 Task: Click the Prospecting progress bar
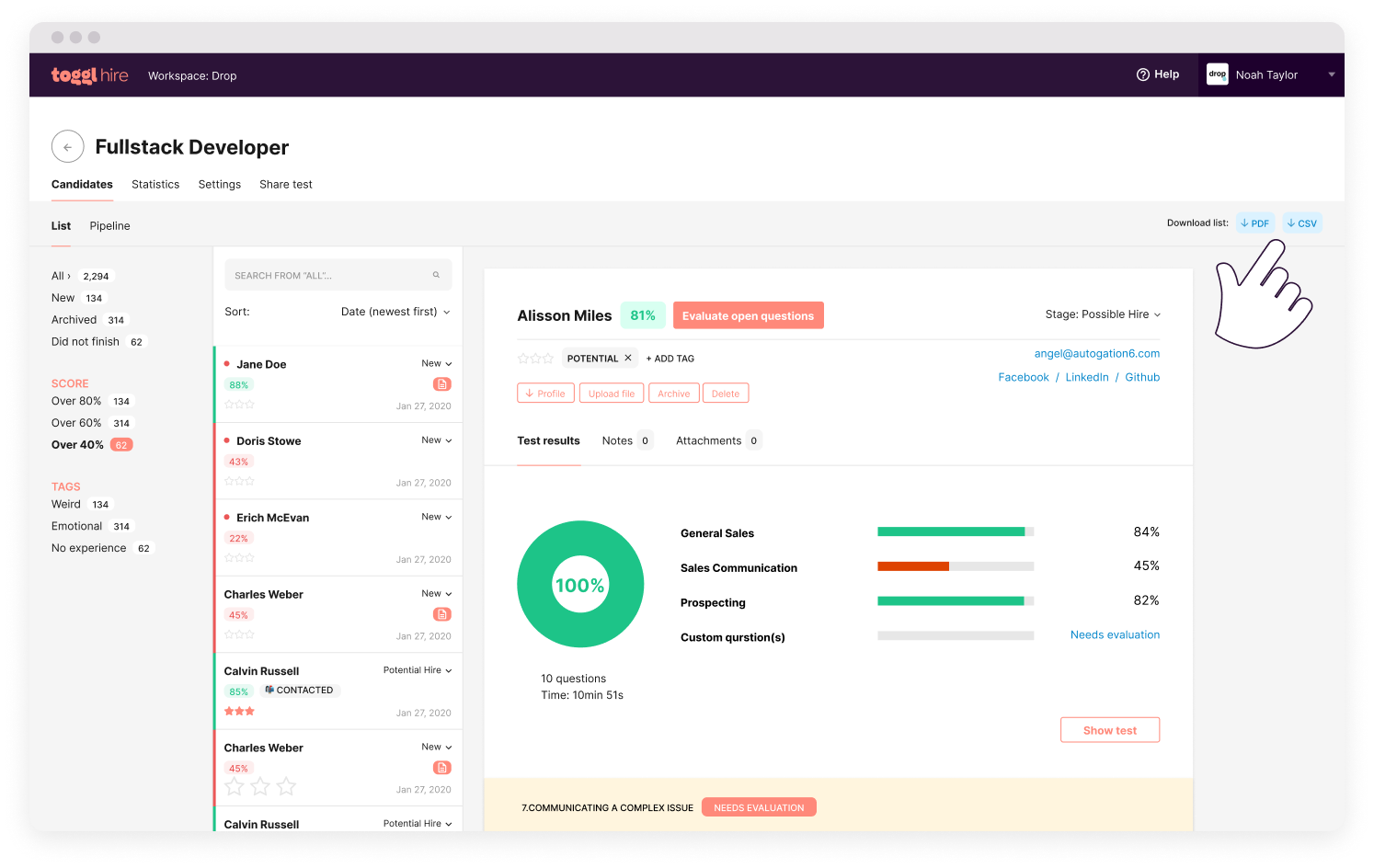(x=956, y=600)
